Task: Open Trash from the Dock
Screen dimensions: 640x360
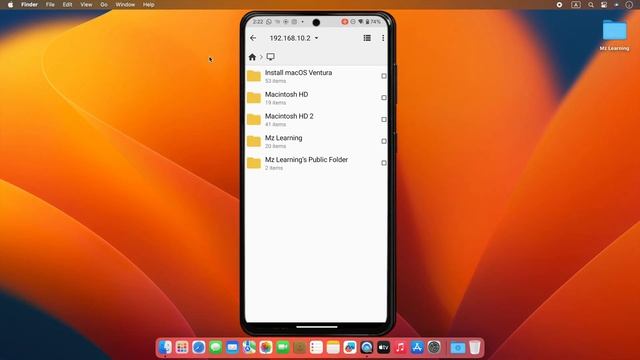Action: 474,347
